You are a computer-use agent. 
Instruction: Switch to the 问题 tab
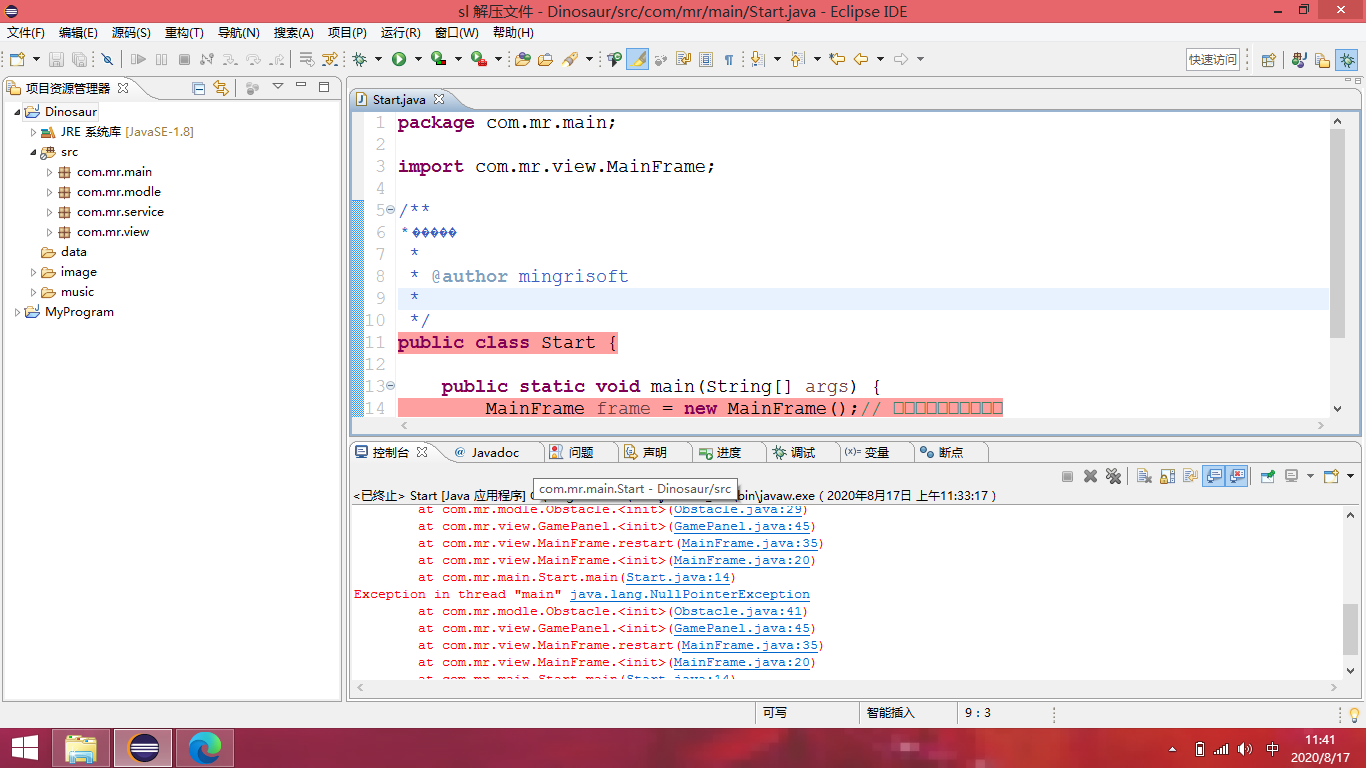(x=571, y=452)
